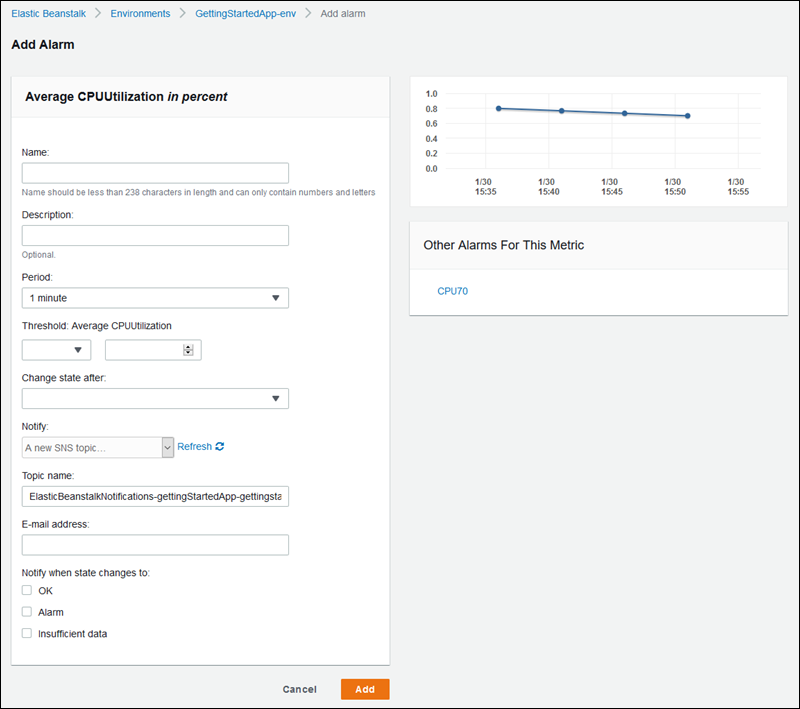This screenshot has height=709, width=800.
Task: Navigate to Environments breadcrumb
Action: coord(142,14)
